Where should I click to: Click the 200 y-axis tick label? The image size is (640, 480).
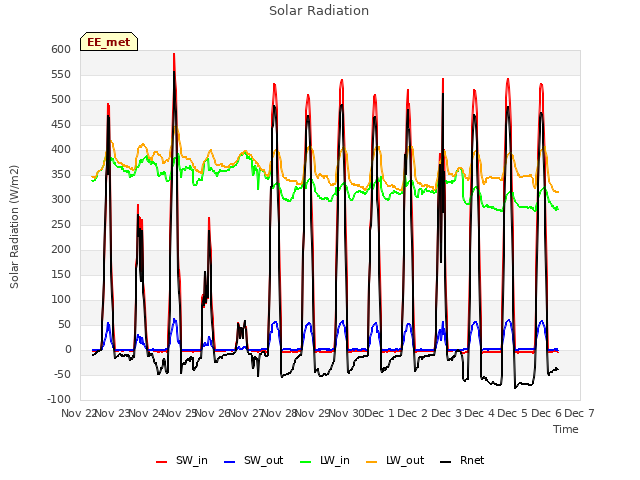pos(61,249)
